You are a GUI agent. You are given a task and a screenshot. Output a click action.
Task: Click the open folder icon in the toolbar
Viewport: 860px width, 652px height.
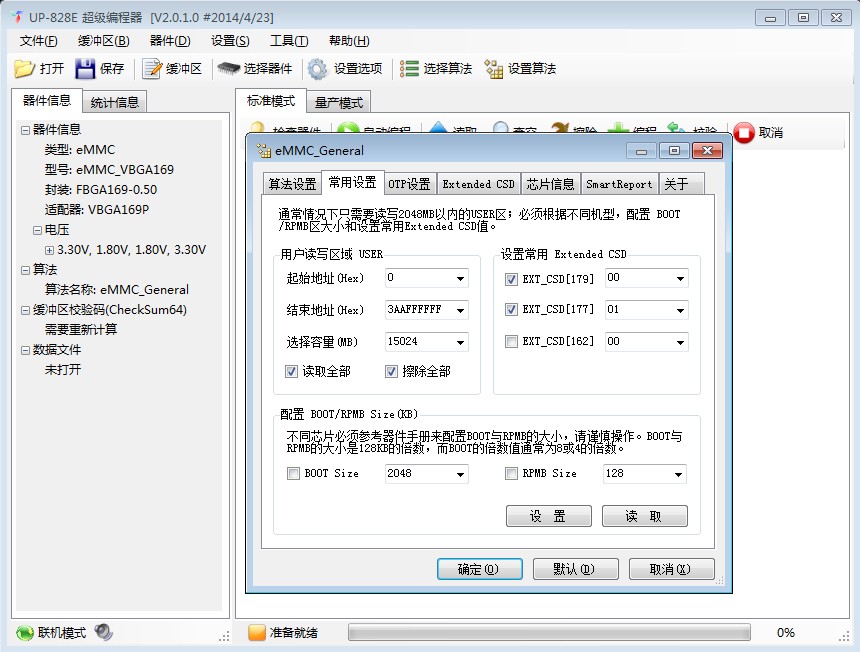tap(25, 69)
